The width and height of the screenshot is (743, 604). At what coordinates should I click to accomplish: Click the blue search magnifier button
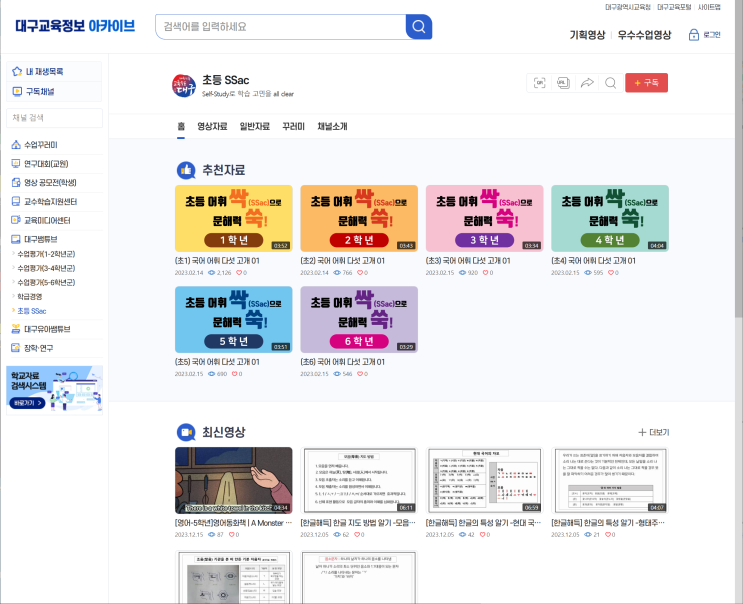419,27
